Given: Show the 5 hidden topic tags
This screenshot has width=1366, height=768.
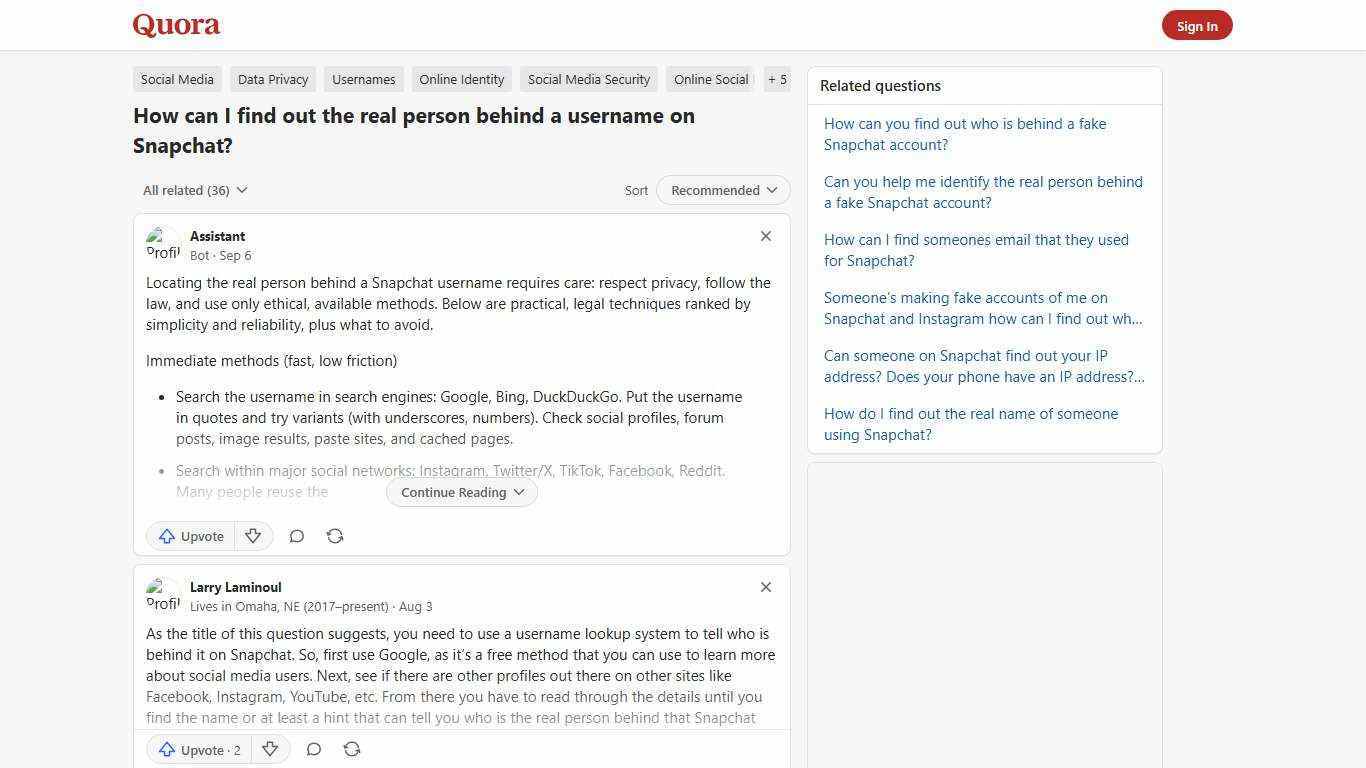Looking at the screenshot, I should pyautogui.click(x=777, y=79).
